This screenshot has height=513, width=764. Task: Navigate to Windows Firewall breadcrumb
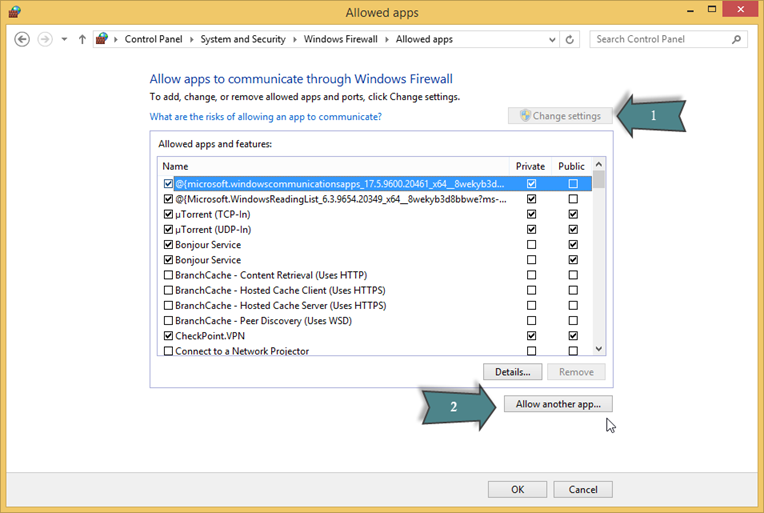coord(341,39)
